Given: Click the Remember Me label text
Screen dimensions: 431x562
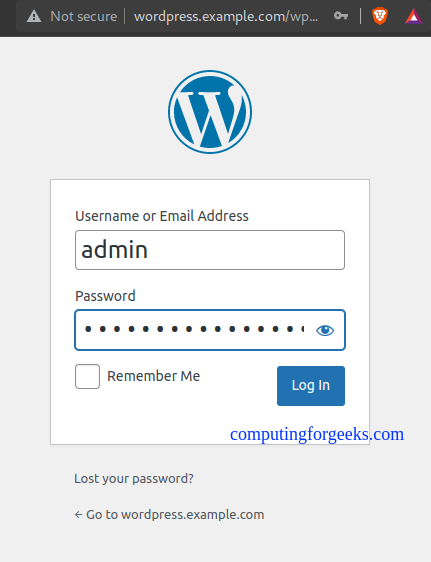Looking at the screenshot, I should point(153,376).
